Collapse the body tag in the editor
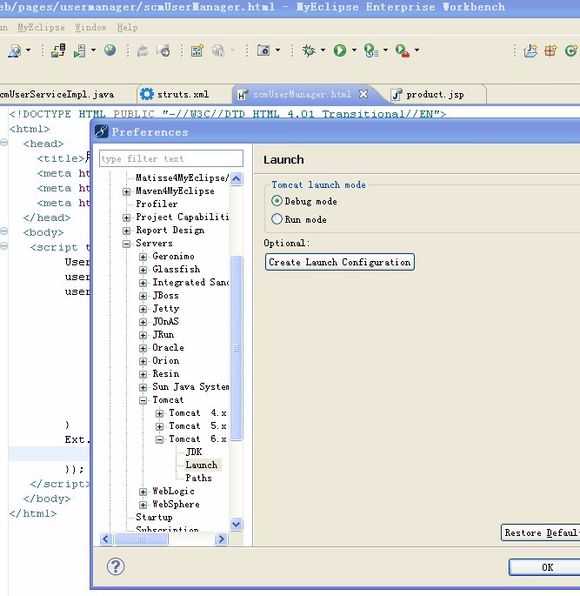The height and width of the screenshot is (596, 580). [x=4, y=231]
